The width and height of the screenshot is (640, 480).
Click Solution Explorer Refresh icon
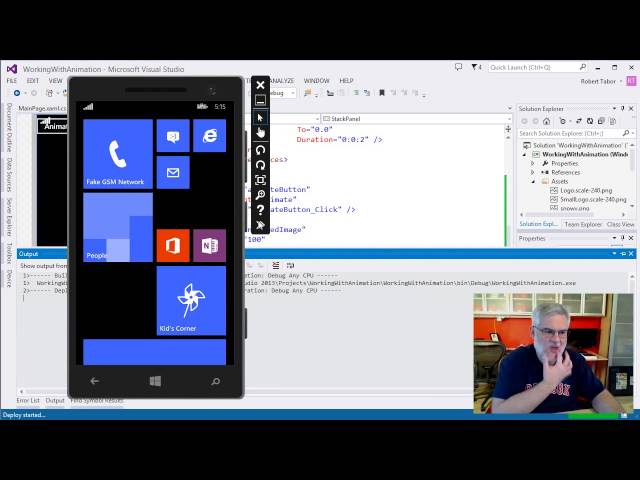pos(590,121)
